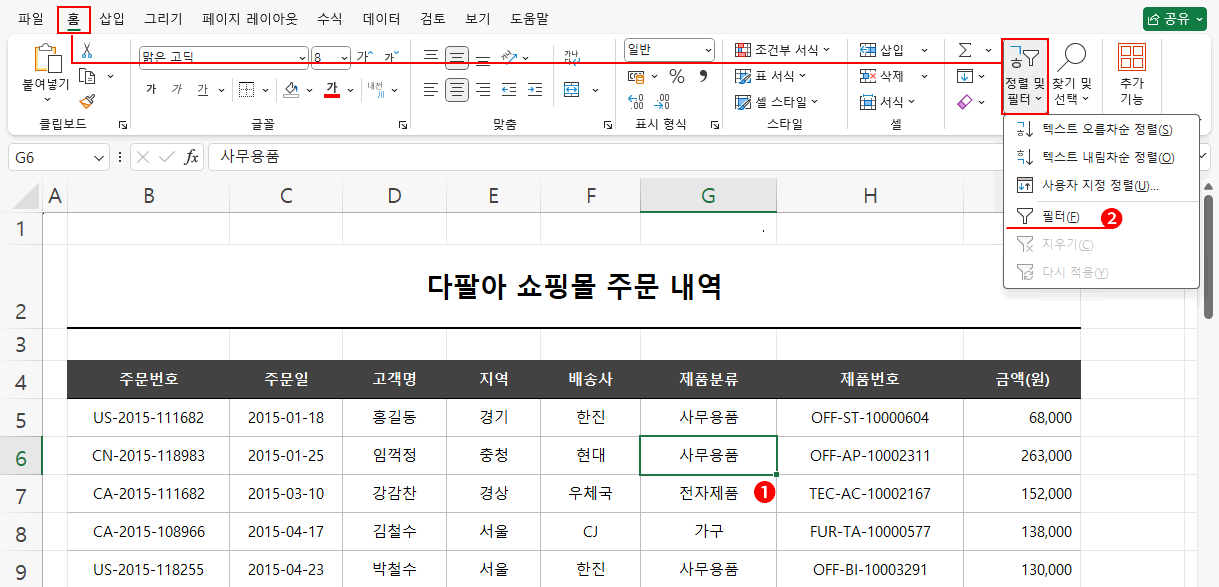
Task: Select 텍스트 내림차순 정렬 menu item
Action: pyautogui.click(x=1101, y=157)
